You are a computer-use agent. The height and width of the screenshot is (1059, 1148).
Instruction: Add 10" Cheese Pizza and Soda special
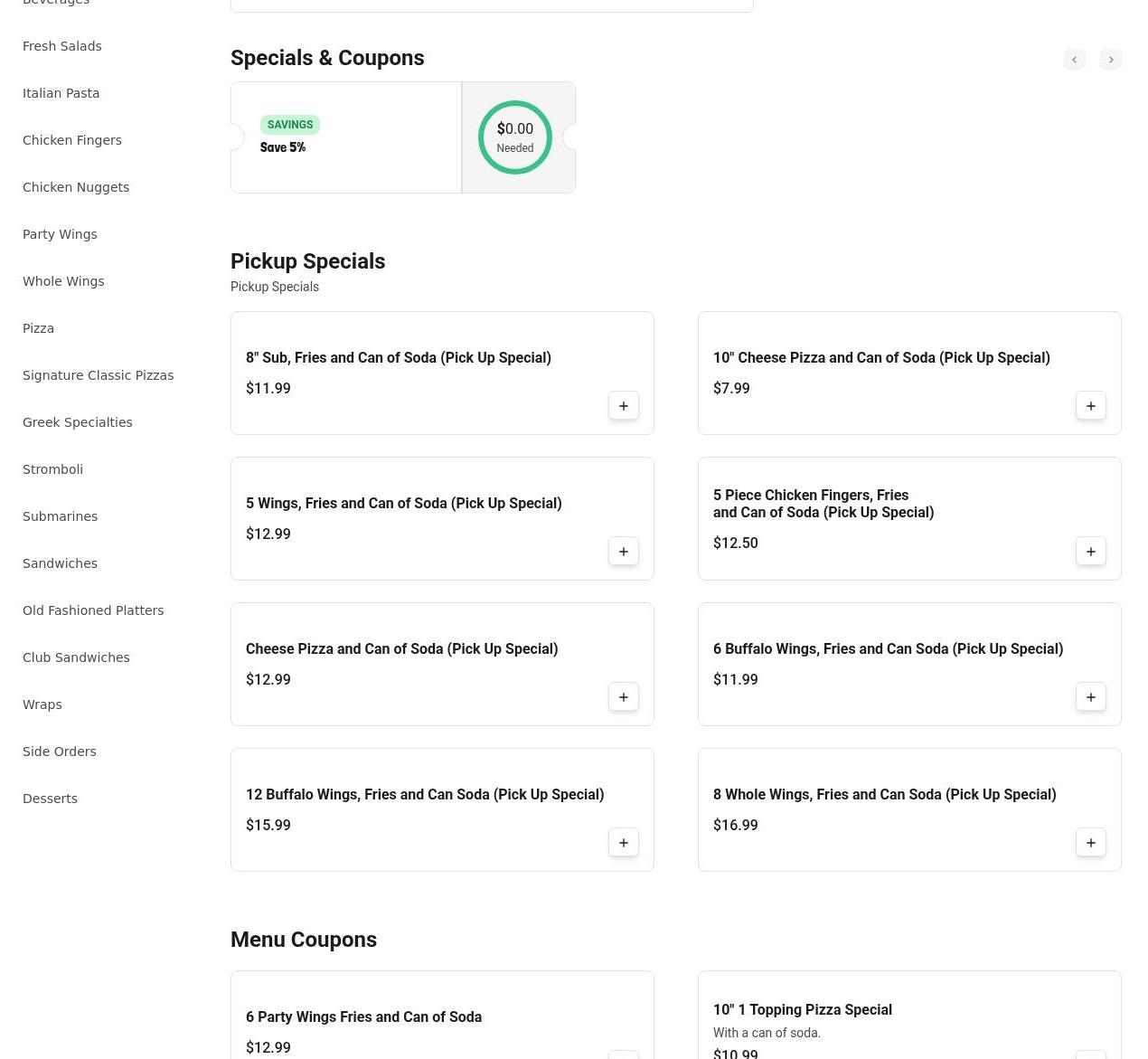tap(1090, 406)
